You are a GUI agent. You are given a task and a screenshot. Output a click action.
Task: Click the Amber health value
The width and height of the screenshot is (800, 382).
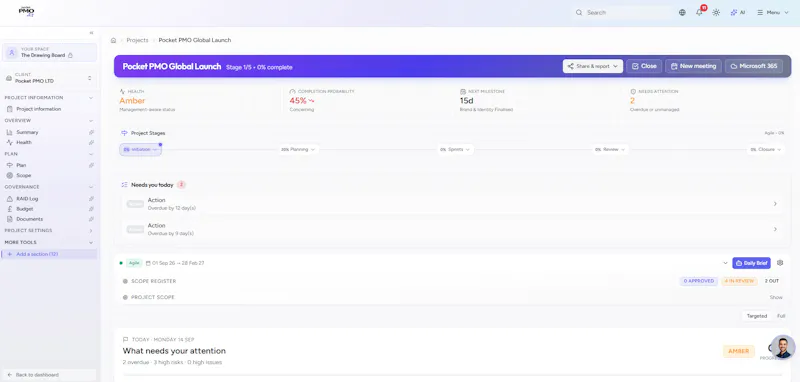pyautogui.click(x=132, y=101)
